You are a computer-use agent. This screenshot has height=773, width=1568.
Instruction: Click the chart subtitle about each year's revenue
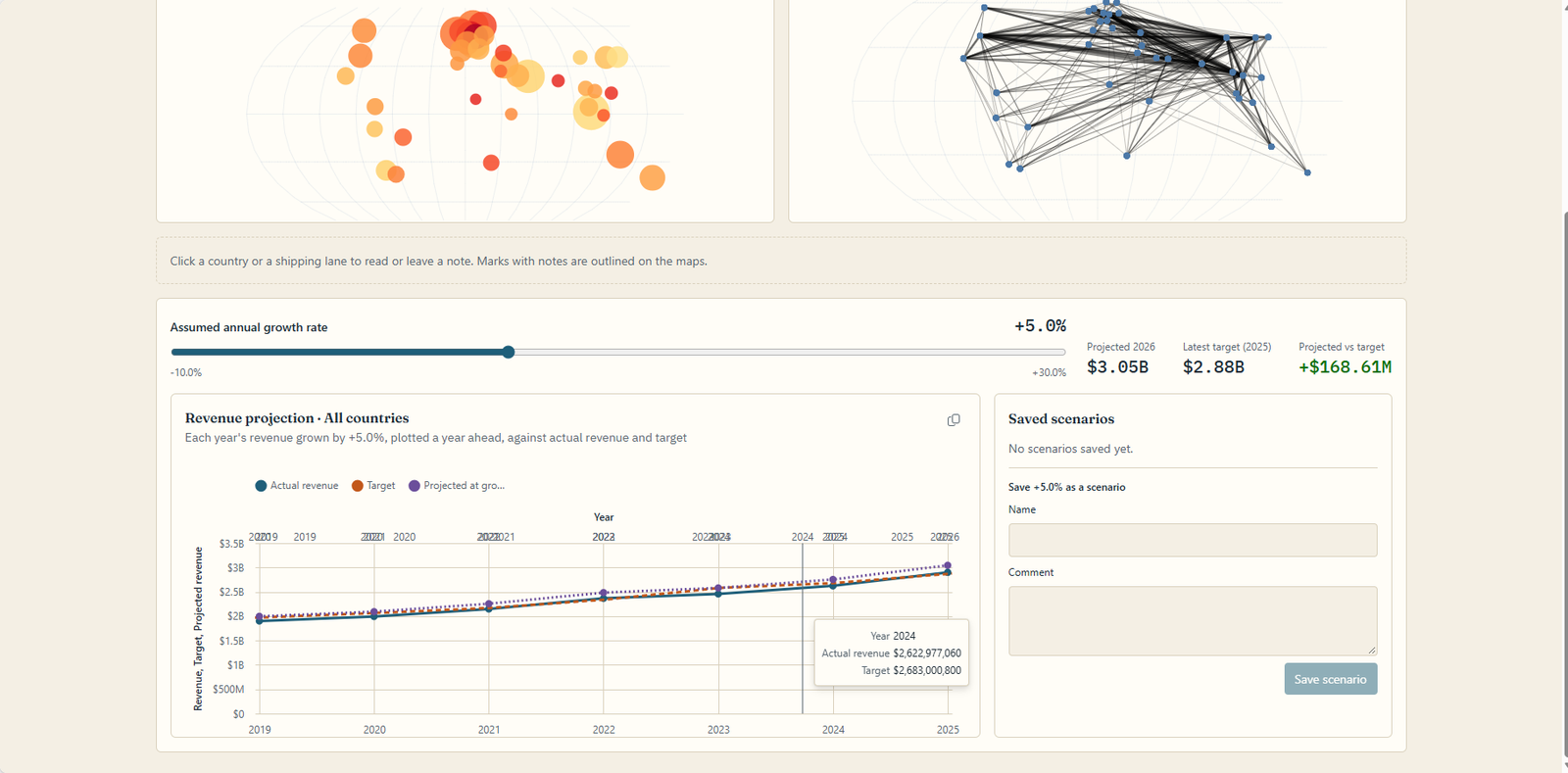pyautogui.click(x=436, y=438)
